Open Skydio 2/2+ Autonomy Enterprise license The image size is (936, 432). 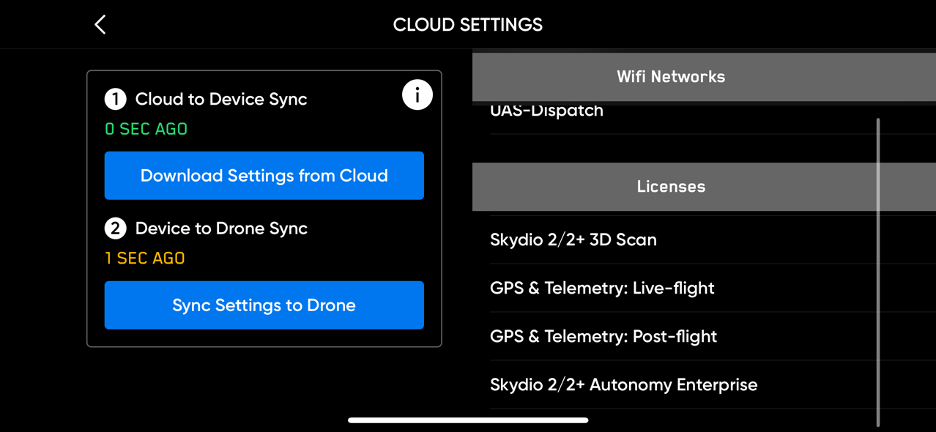tap(623, 384)
